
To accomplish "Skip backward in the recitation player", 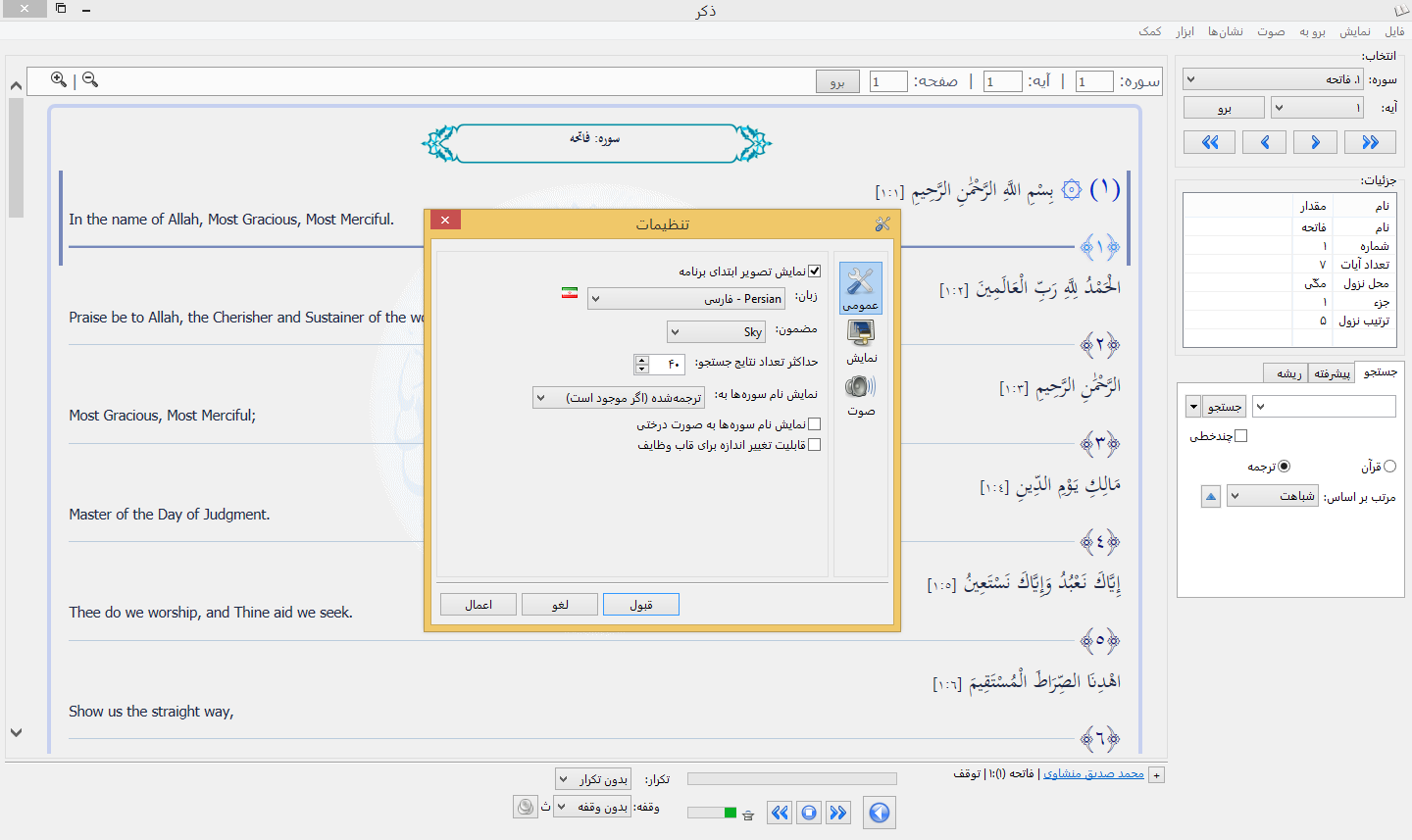I will click(x=780, y=813).
